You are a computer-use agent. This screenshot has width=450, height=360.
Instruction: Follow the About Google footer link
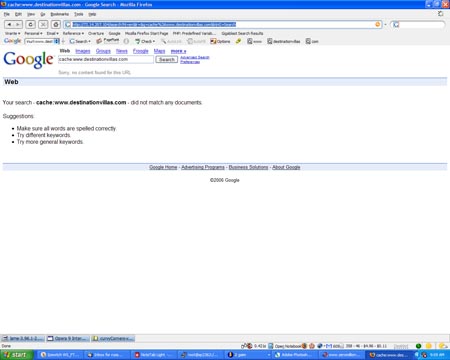tap(286, 167)
